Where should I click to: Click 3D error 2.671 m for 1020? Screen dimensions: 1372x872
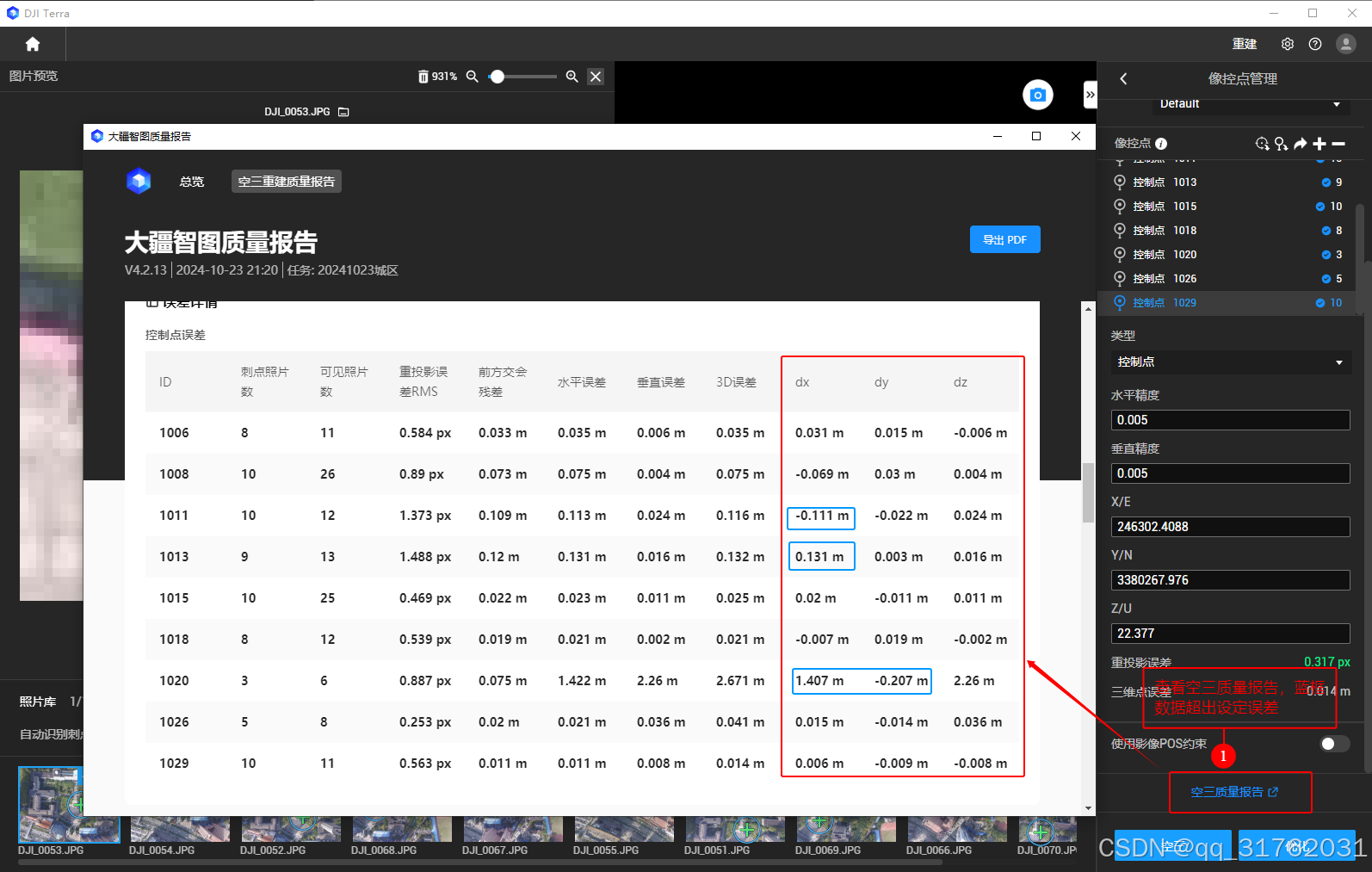[739, 681]
